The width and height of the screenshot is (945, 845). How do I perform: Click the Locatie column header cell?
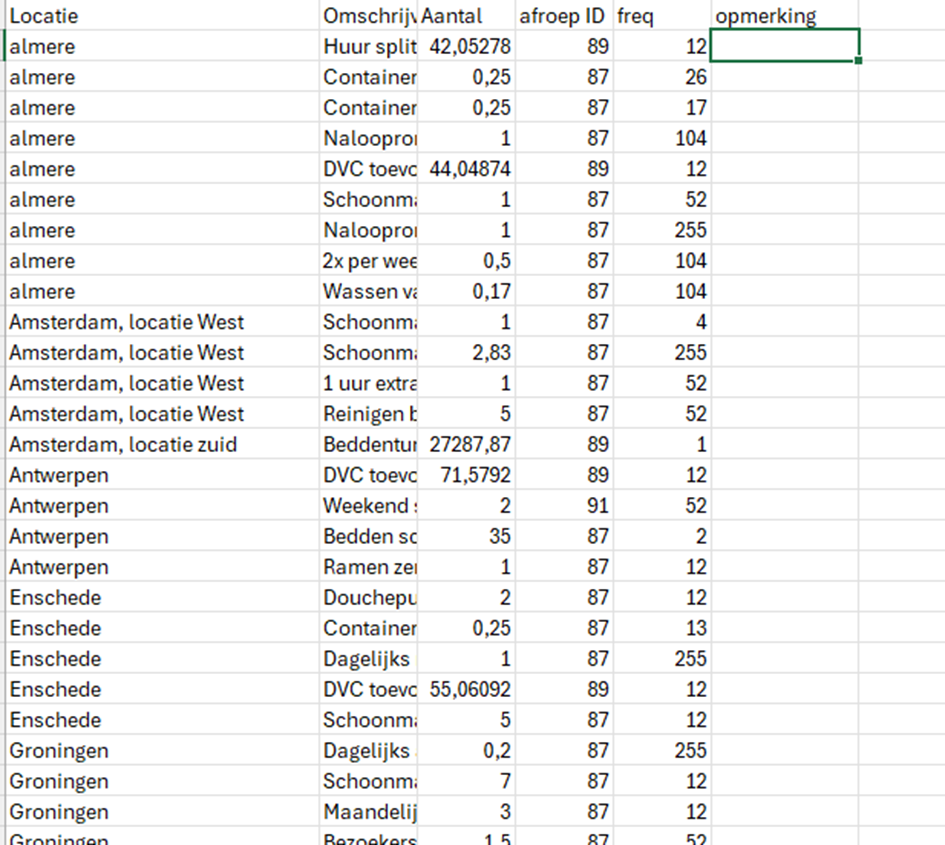click(x=162, y=15)
